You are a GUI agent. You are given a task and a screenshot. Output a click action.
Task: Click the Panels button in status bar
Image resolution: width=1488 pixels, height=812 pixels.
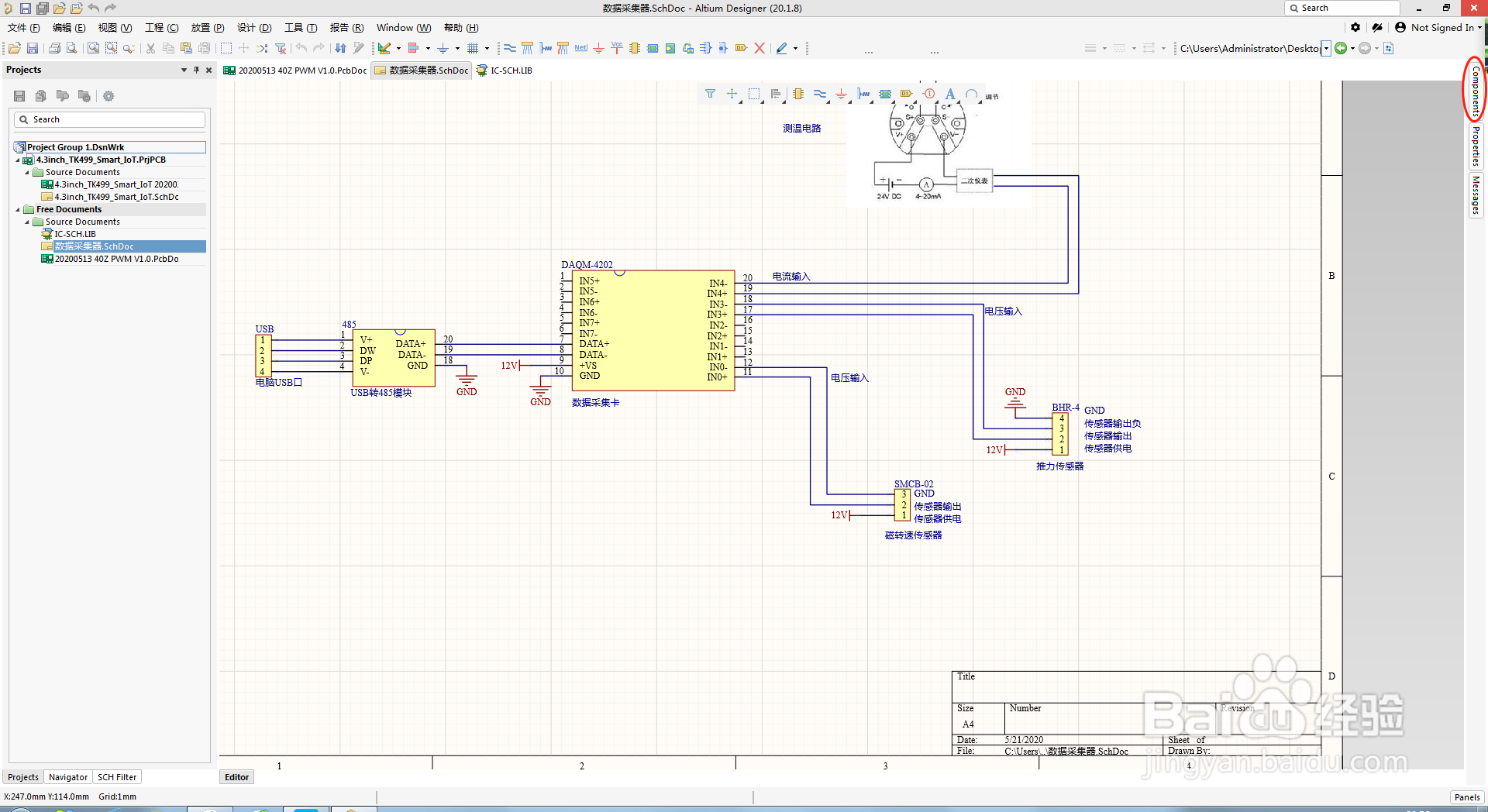1466,797
